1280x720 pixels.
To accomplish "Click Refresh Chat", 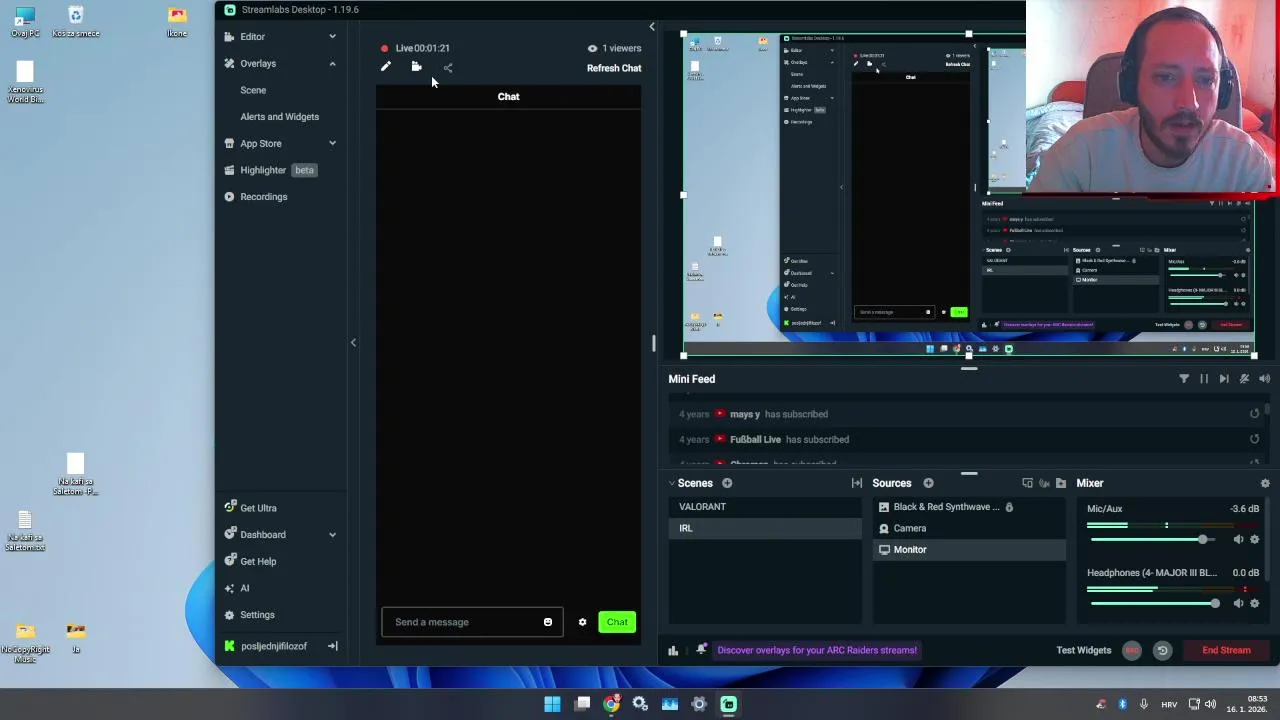I will coord(614,68).
